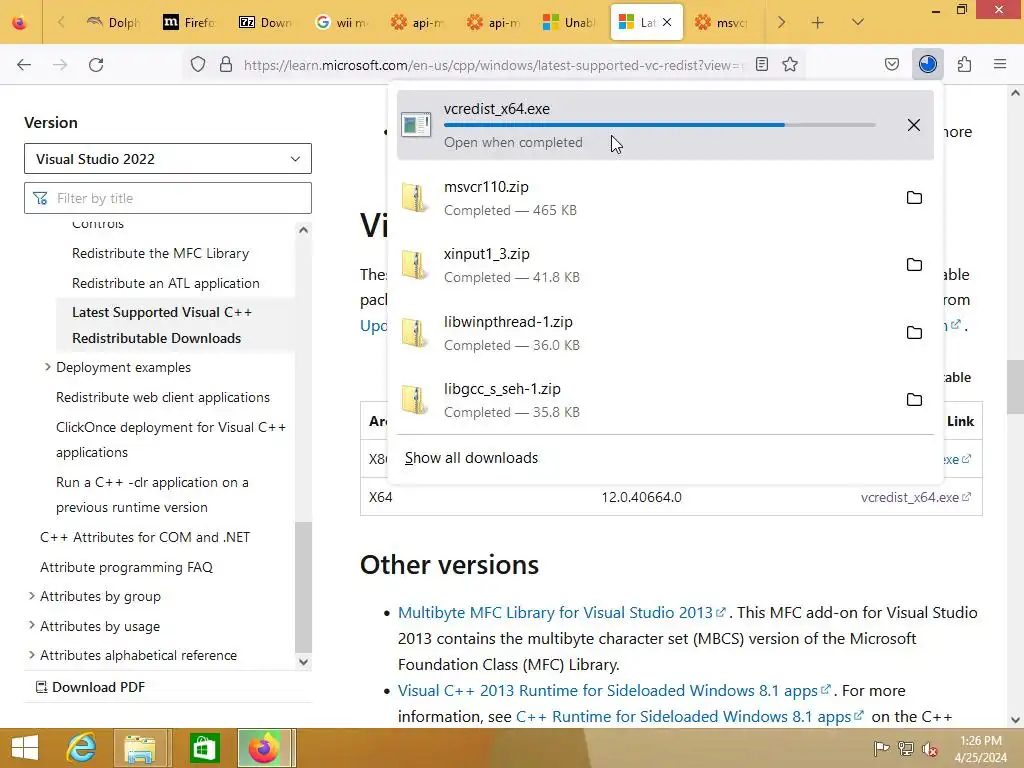Image resolution: width=1024 pixels, height=768 pixels.
Task: Show libgcc_s_seh-1.zip in folder
Action: pyautogui.click(x=914, y=400)
